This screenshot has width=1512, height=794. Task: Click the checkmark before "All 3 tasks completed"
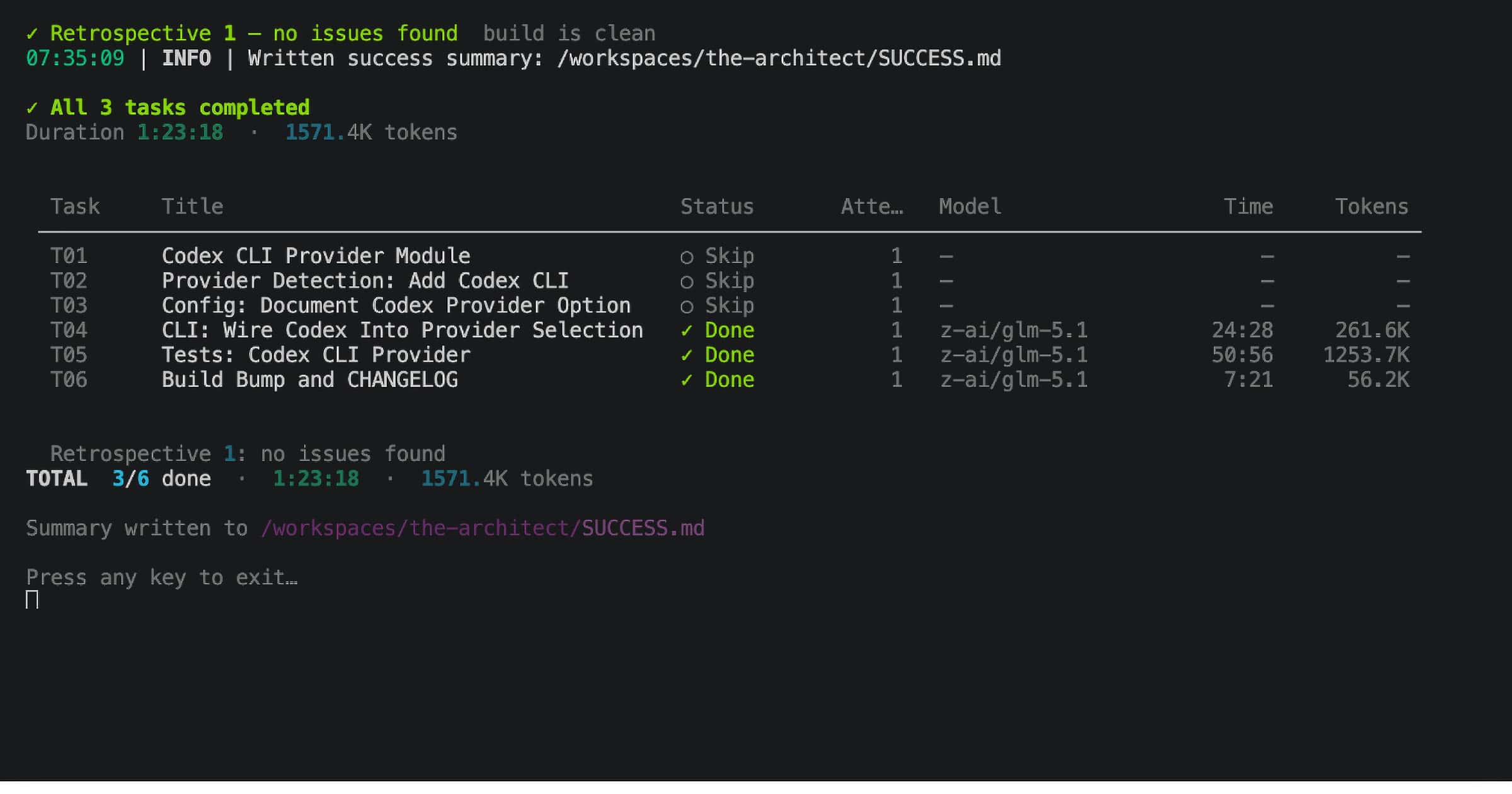32,108
